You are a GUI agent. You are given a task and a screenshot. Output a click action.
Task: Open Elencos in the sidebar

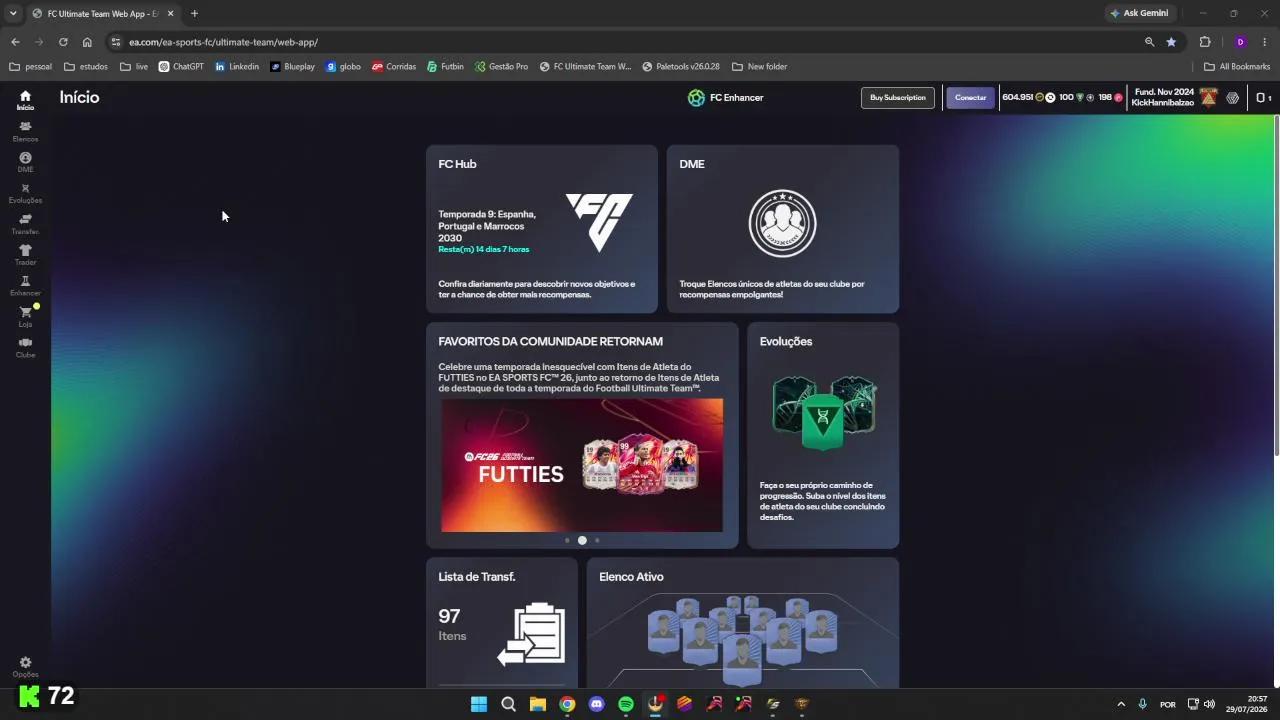pyautogui.click(x=25, y=131)
